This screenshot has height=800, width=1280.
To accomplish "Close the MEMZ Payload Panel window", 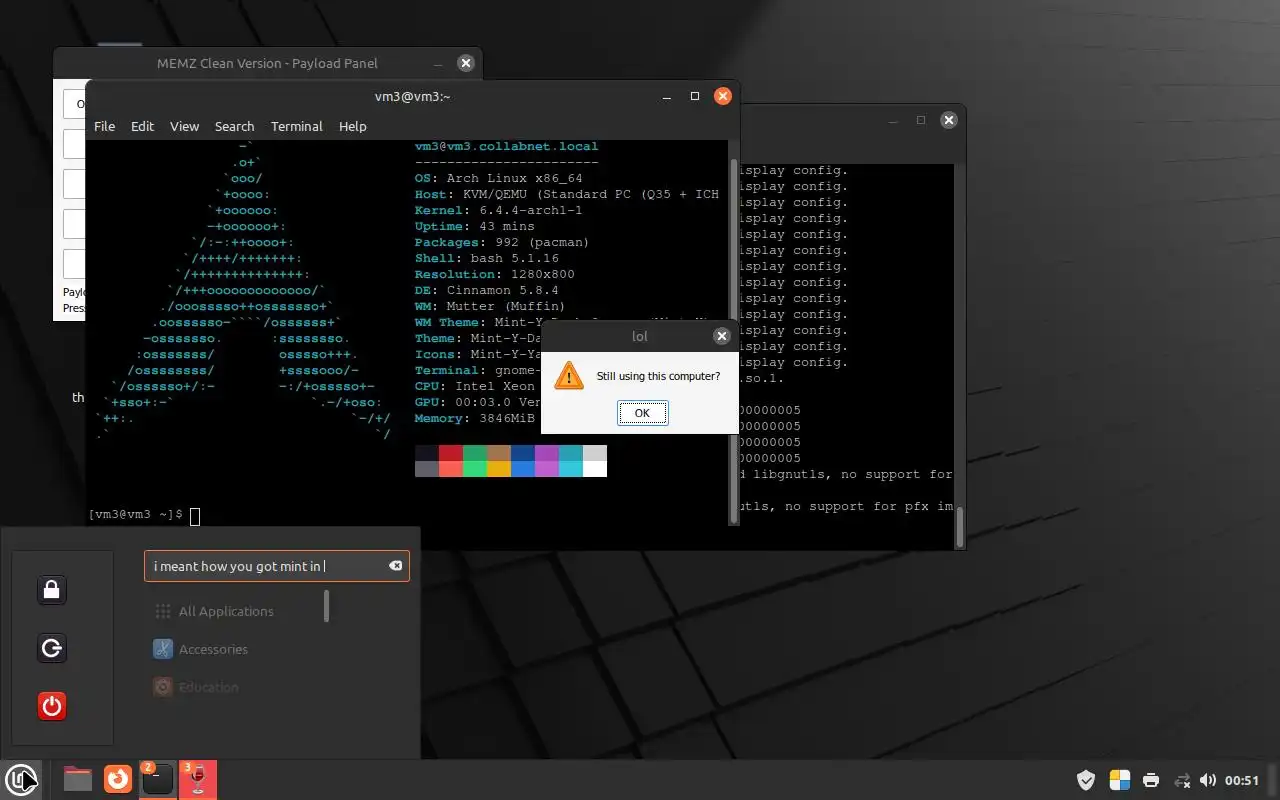I will coord(465,63).
